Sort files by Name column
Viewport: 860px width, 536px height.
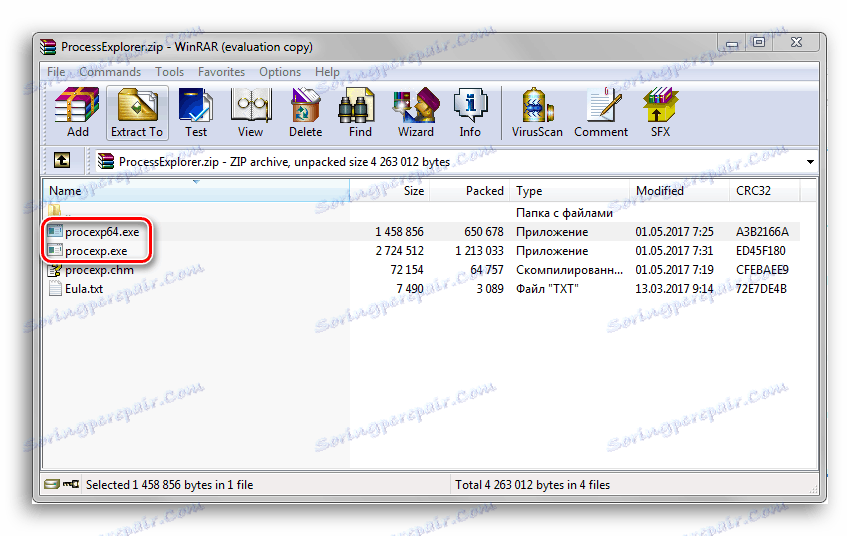point(196,190)
